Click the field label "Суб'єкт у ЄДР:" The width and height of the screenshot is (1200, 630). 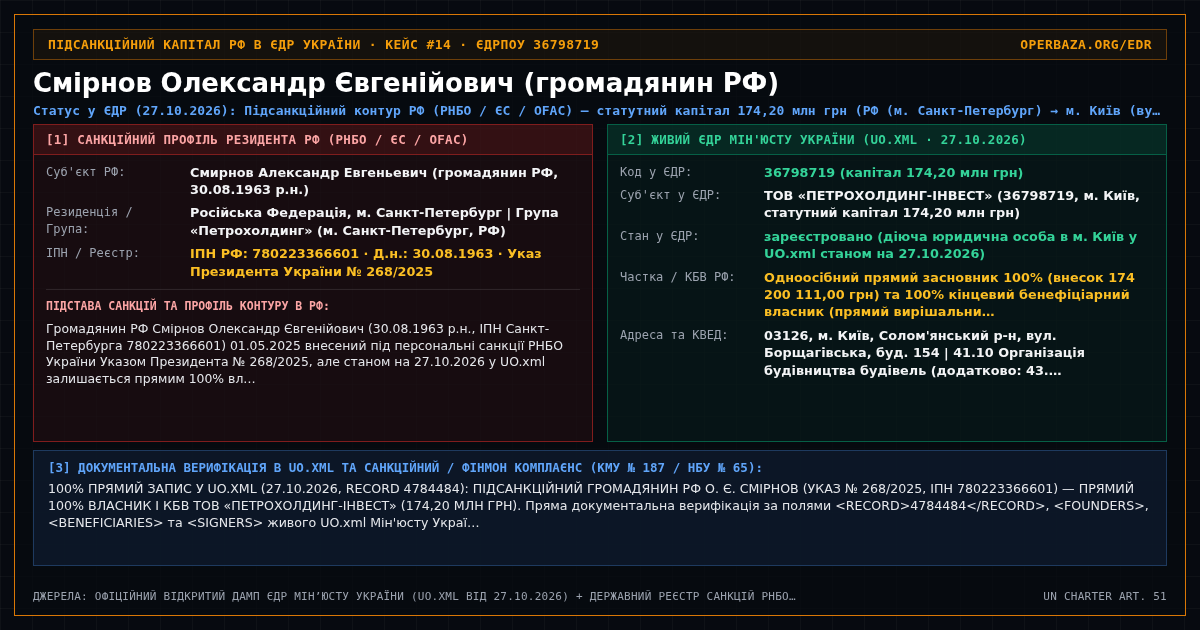click(670, 195)
